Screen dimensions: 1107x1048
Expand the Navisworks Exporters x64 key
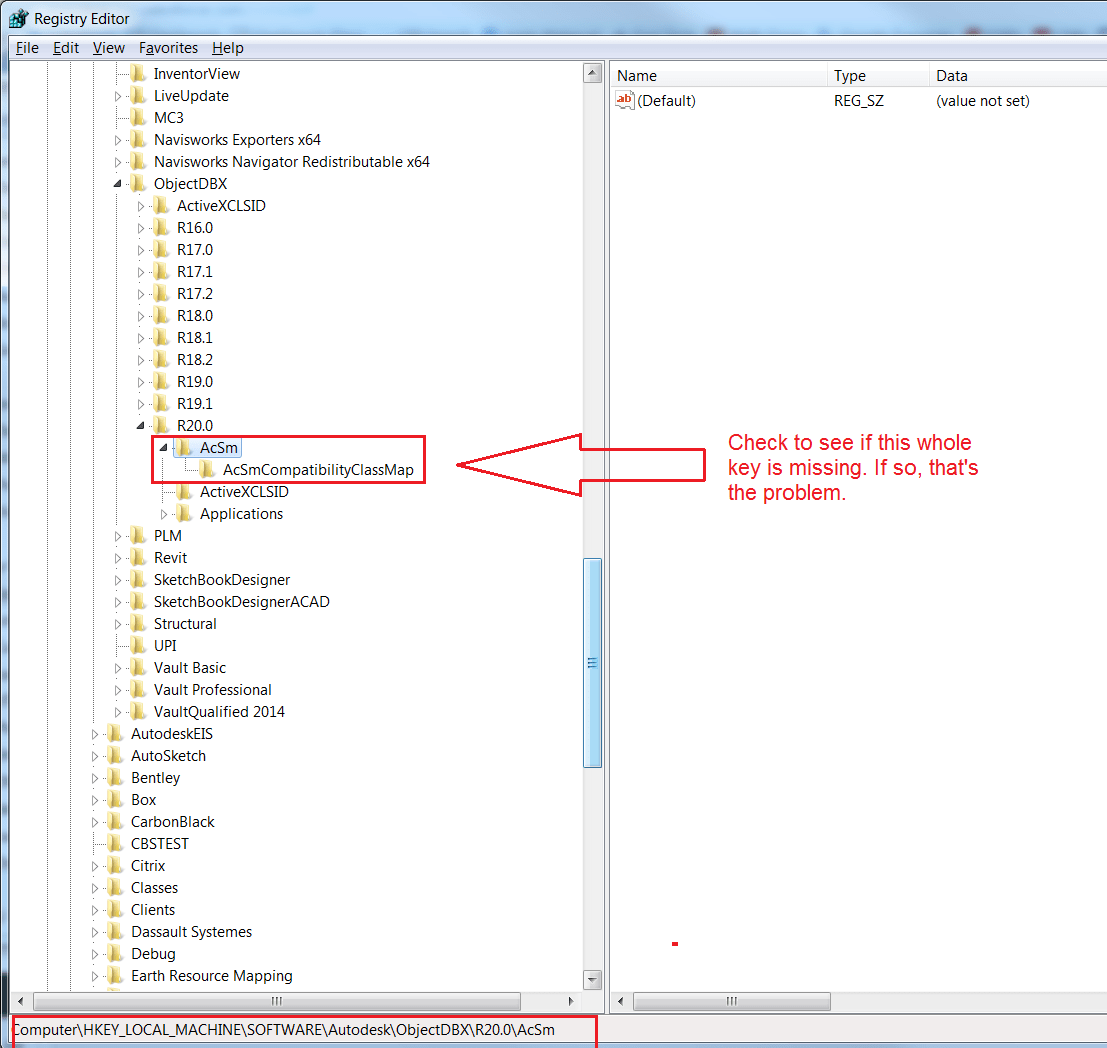pyautogui.click(x=118, y=140)
